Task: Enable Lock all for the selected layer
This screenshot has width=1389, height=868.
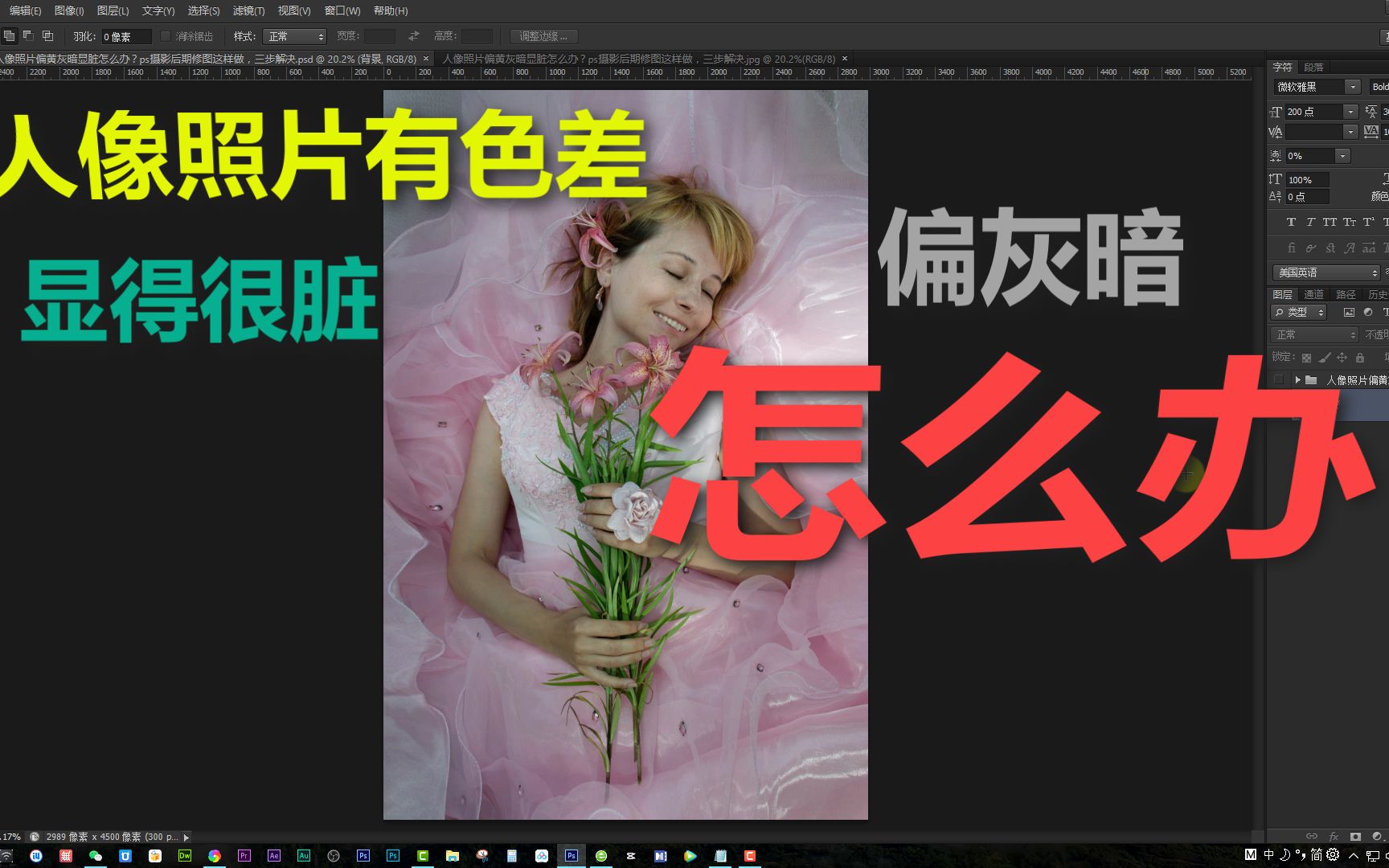Action: 1360,358
